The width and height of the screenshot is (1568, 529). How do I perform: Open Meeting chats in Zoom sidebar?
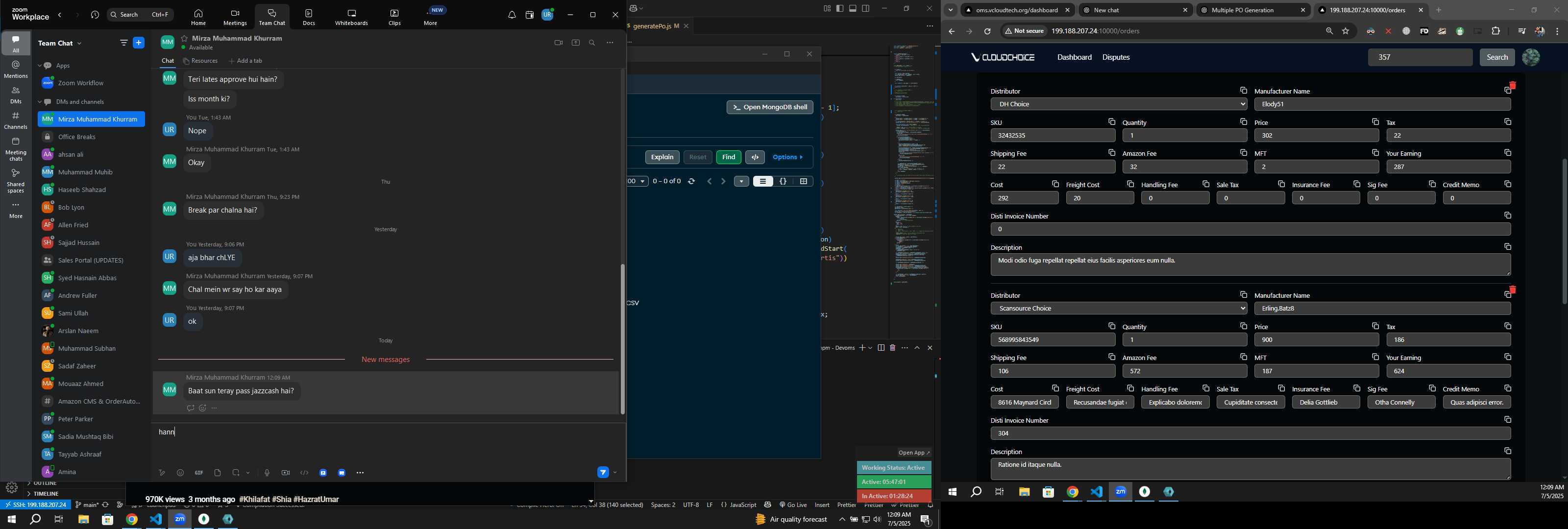coord(16,149)
